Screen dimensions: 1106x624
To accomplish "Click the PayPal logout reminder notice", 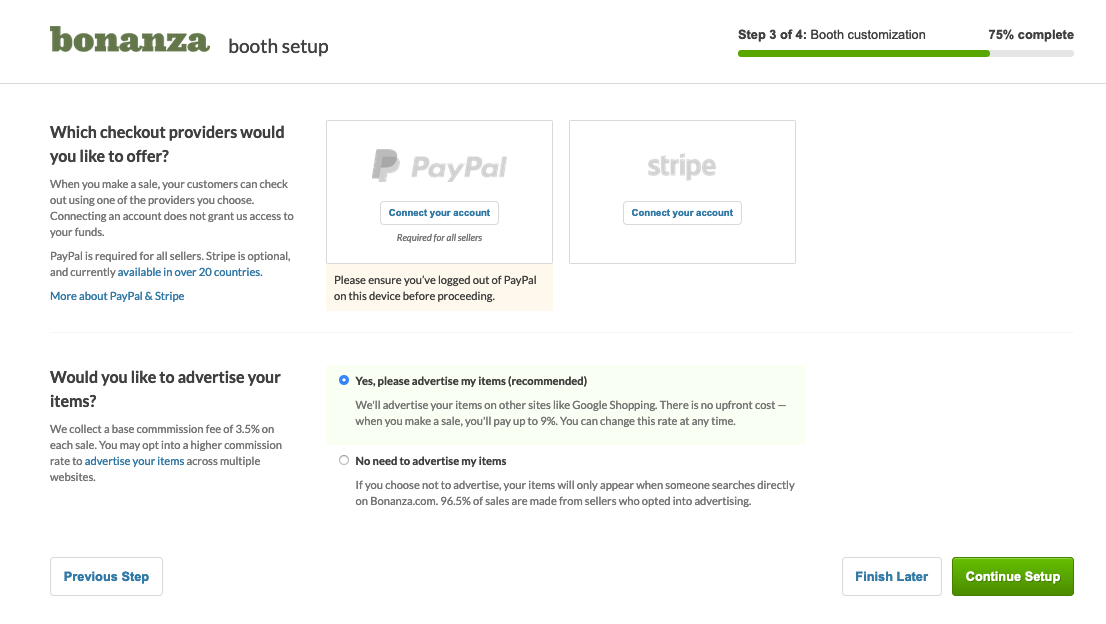I will pos(439,288).
